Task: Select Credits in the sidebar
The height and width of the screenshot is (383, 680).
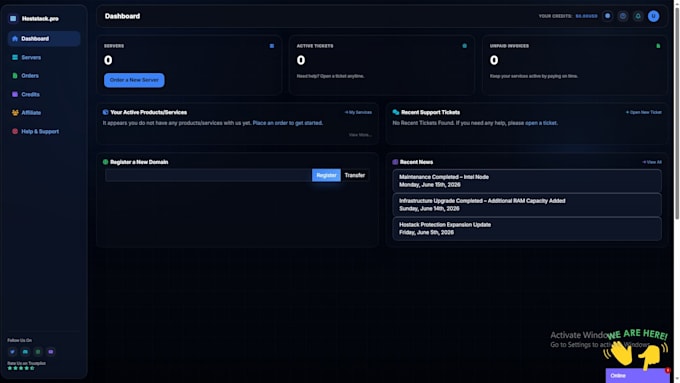Action: [44, 94]
